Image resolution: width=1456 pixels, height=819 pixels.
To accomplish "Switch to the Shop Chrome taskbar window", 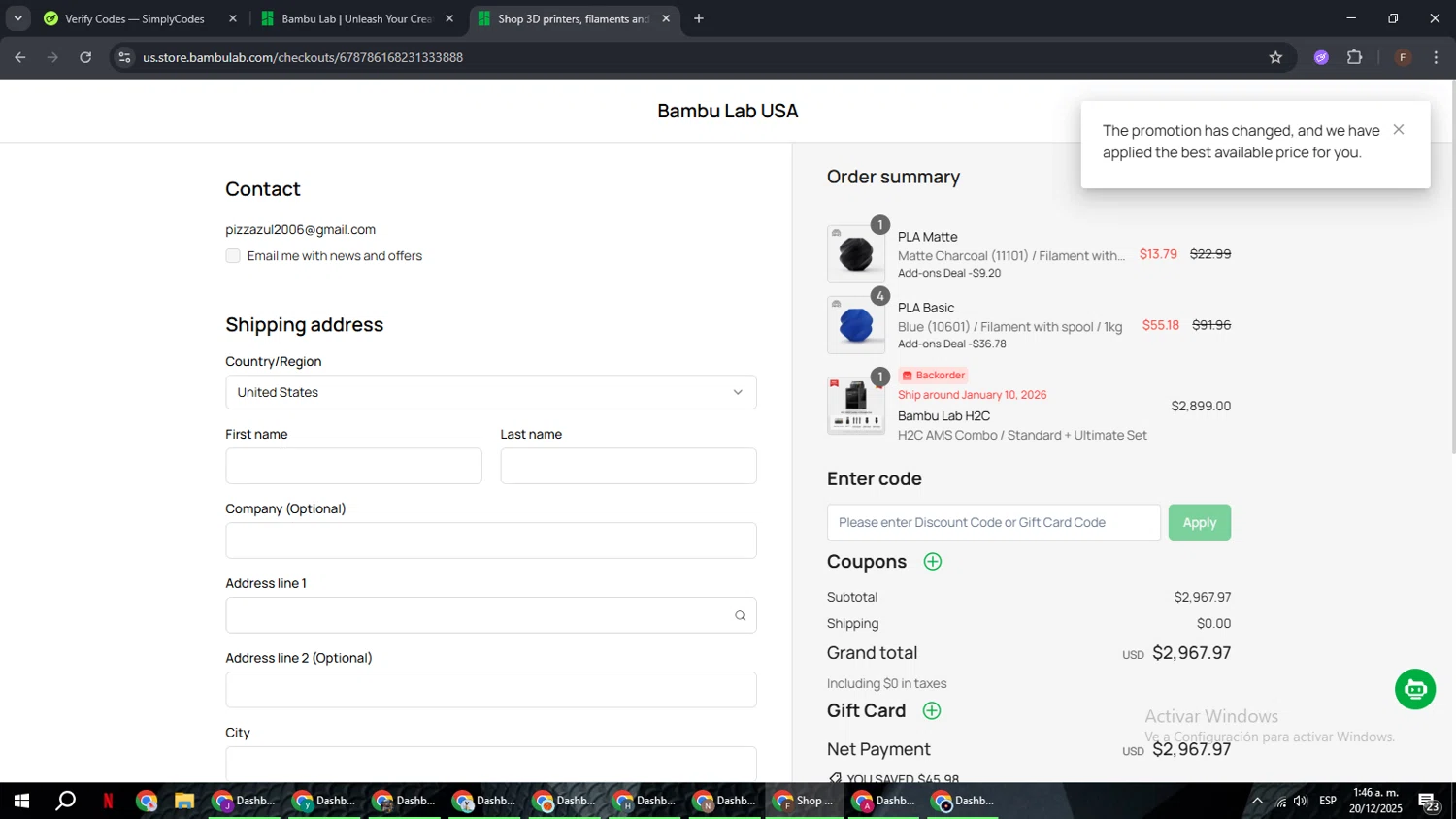I will click(x=804, y=801).
